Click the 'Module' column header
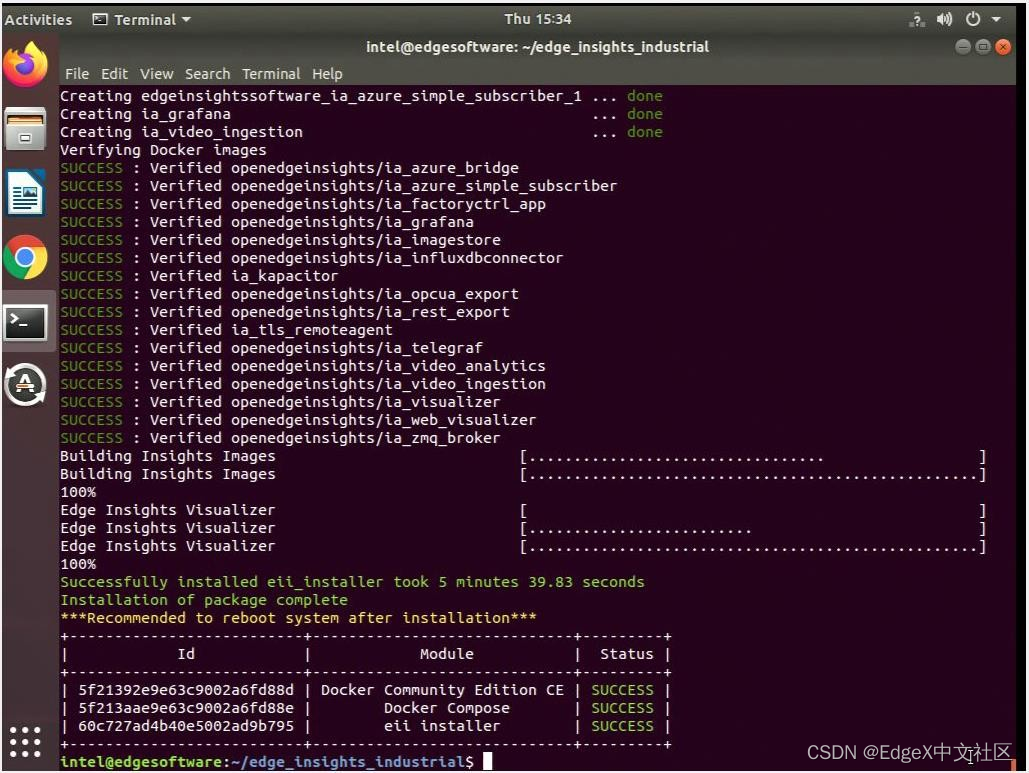Viewport: 1029px width, 773px height. click(447, 654)
